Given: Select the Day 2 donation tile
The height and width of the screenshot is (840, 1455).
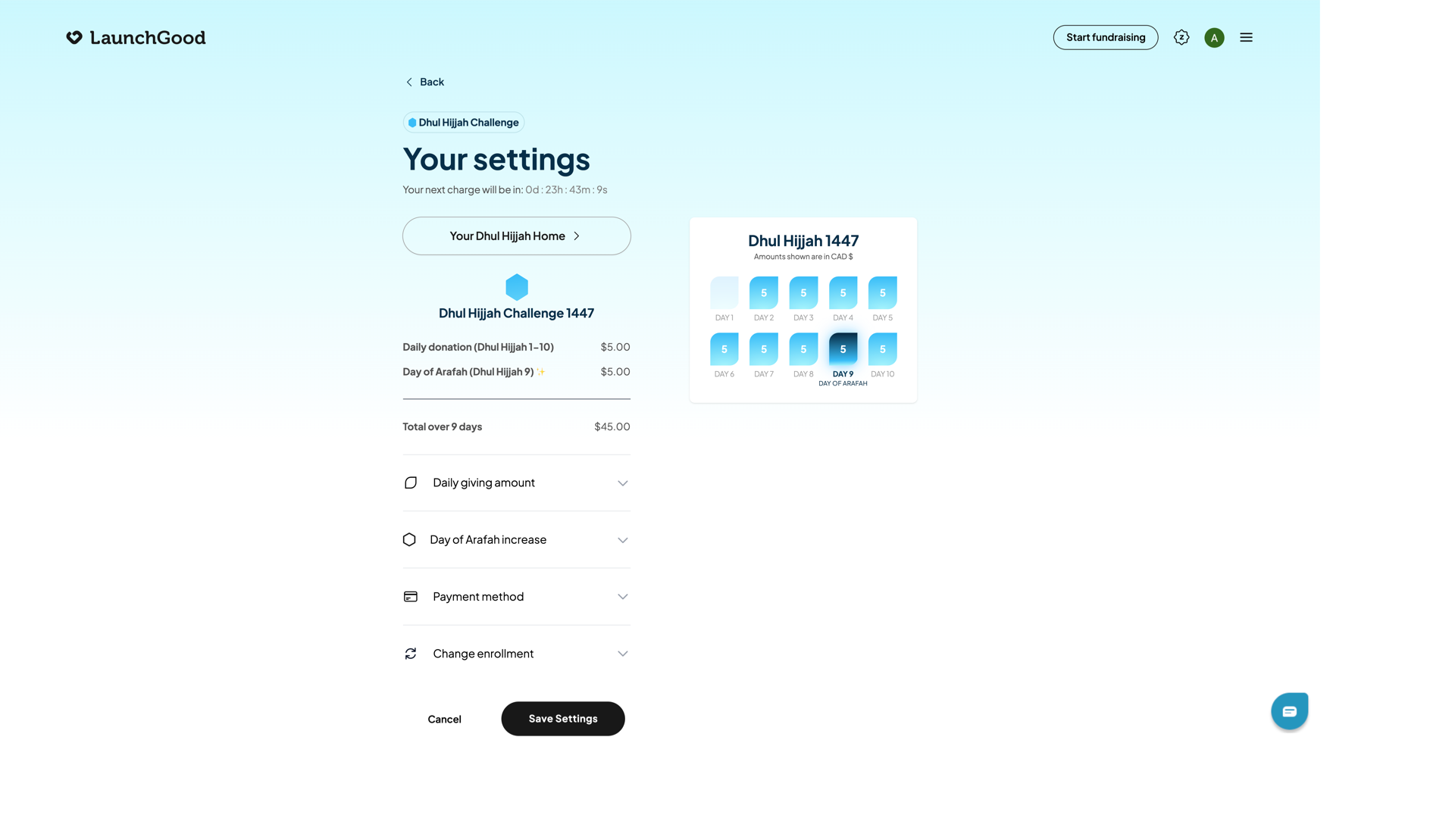Looking at the screenshot, I should tap(764, 292).
